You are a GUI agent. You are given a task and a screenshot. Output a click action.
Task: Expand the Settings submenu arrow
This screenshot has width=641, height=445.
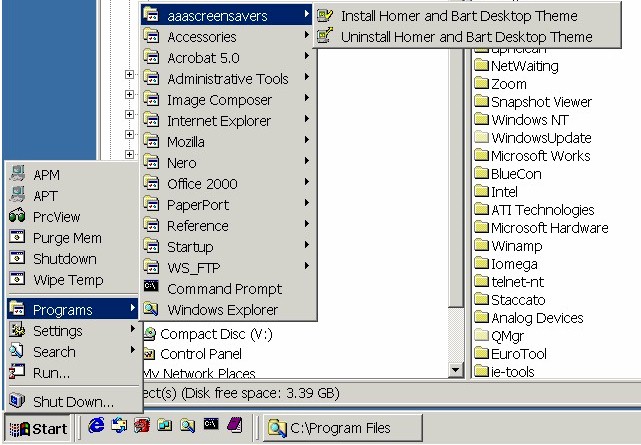coord(132,329)
